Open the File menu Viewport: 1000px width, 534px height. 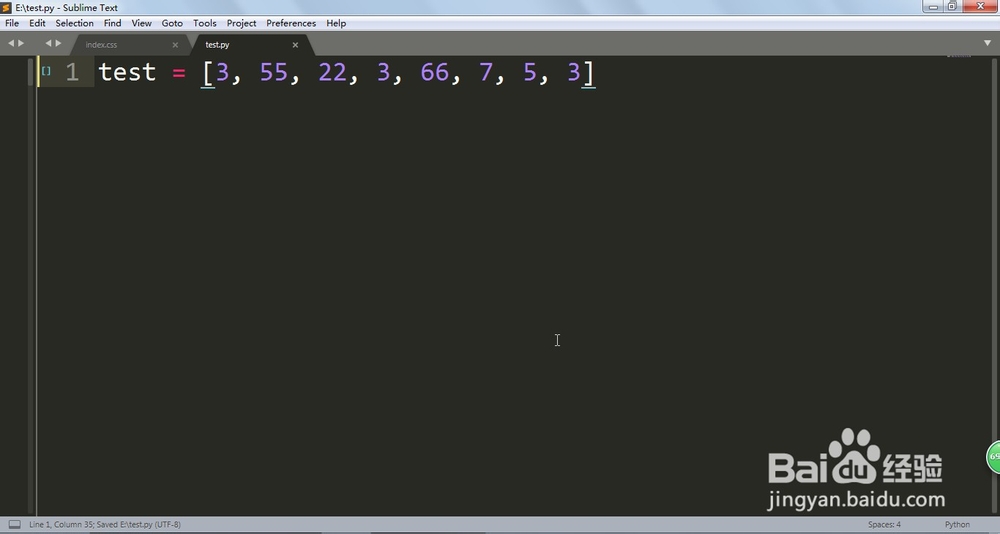12,23
